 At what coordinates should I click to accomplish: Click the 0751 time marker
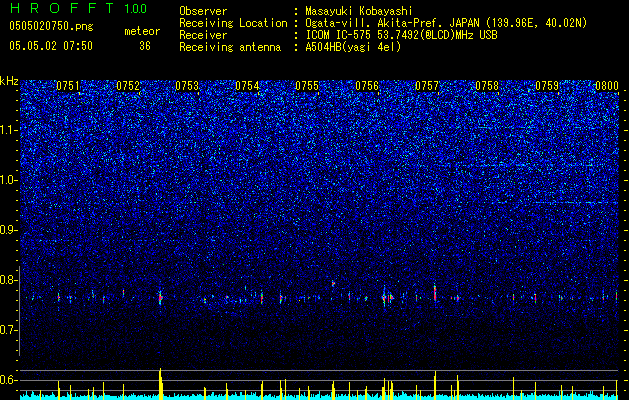point(68,86)
